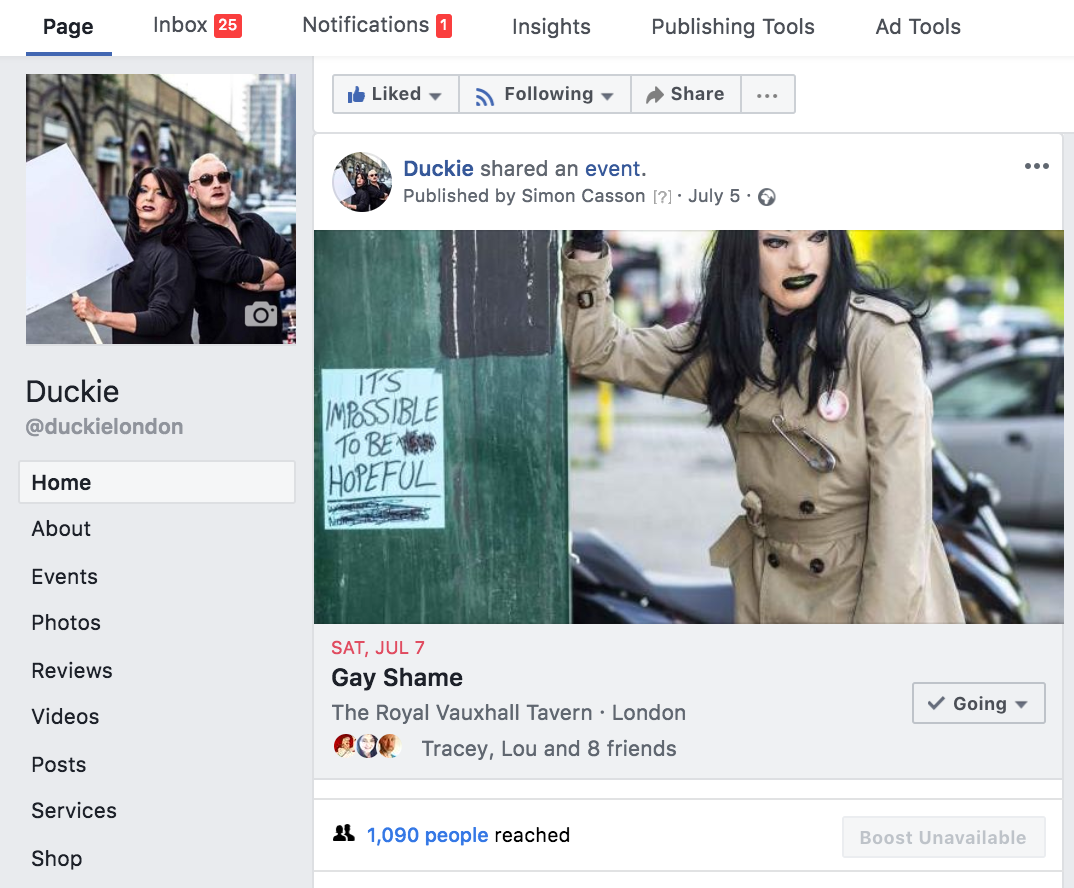The image size is (1074, 888).
Task: Open the Publishing Tools tab
Action: [733, 27]
